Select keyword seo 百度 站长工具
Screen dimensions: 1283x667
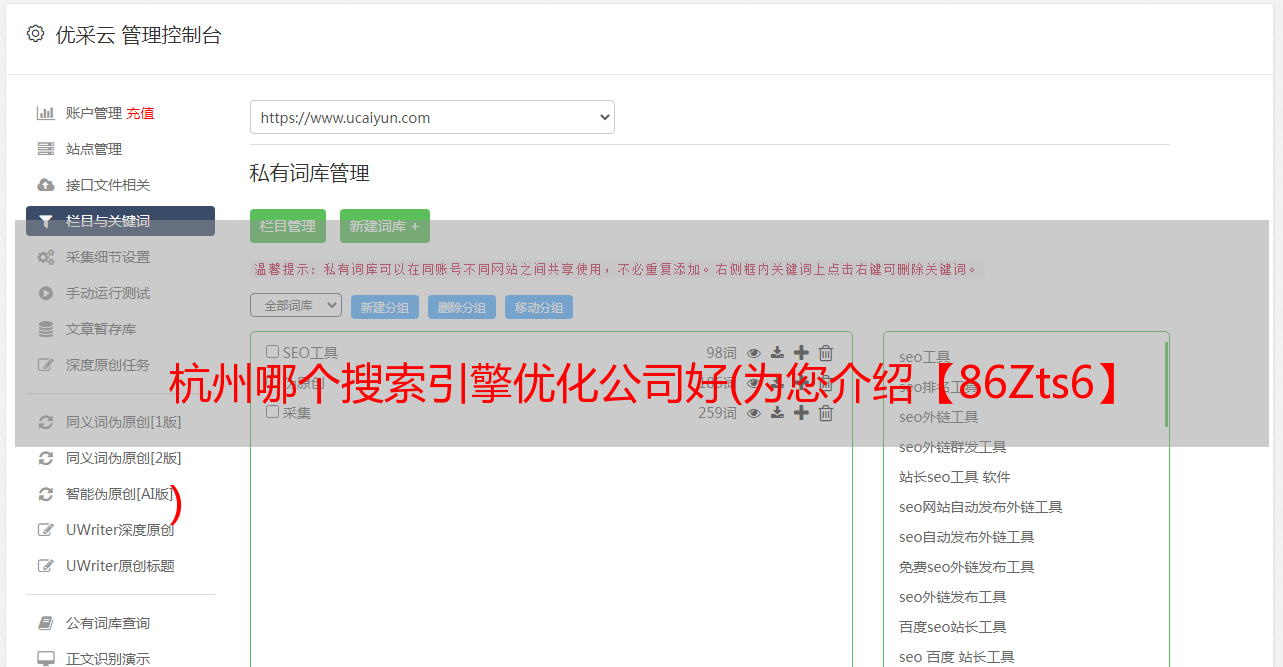pos(957,657)
